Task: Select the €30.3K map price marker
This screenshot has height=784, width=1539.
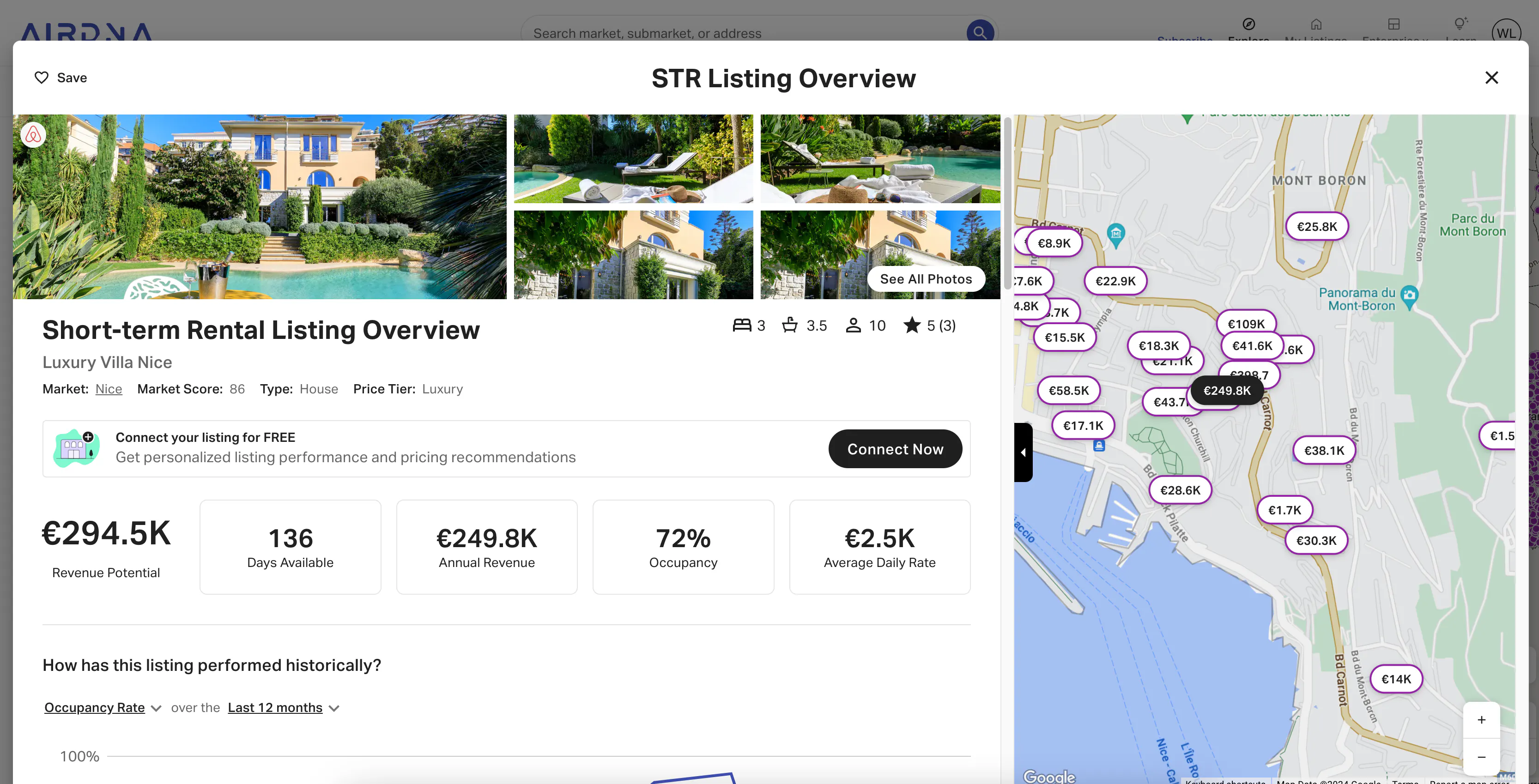Action: [x=1316, y=540]
